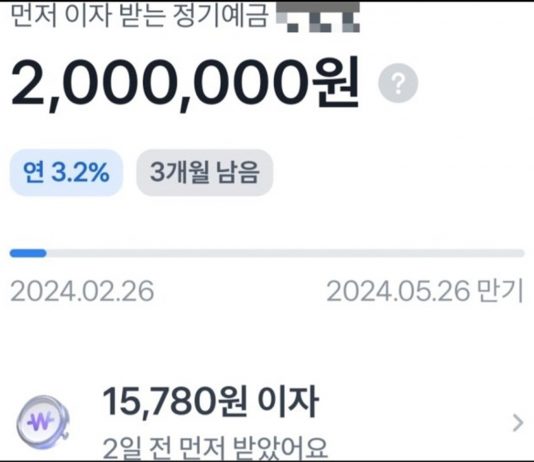Tap the blurred account number
Screen dimensions: 534x462
(318, 17)
